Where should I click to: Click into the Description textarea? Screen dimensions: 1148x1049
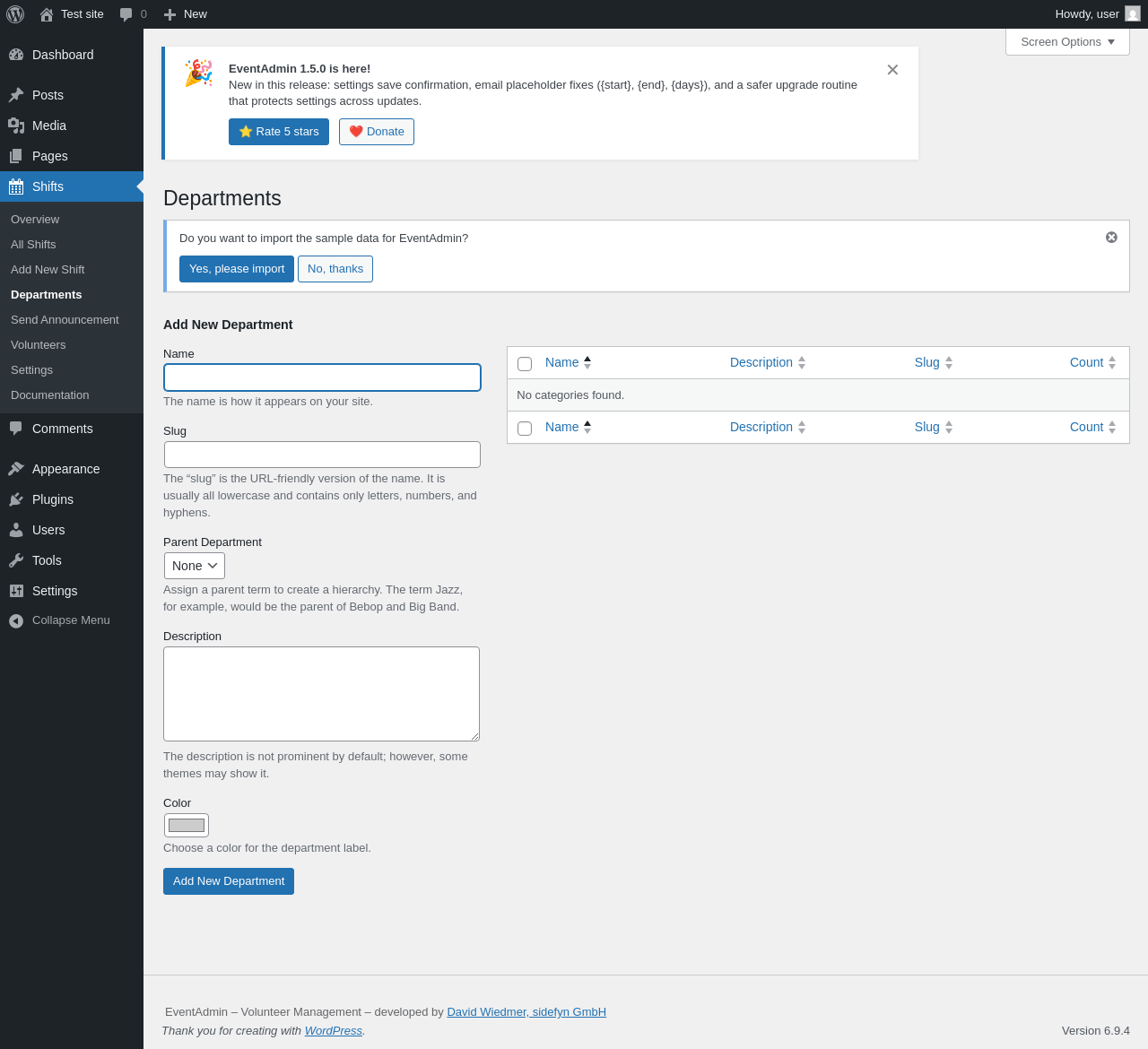pos(321,694)
